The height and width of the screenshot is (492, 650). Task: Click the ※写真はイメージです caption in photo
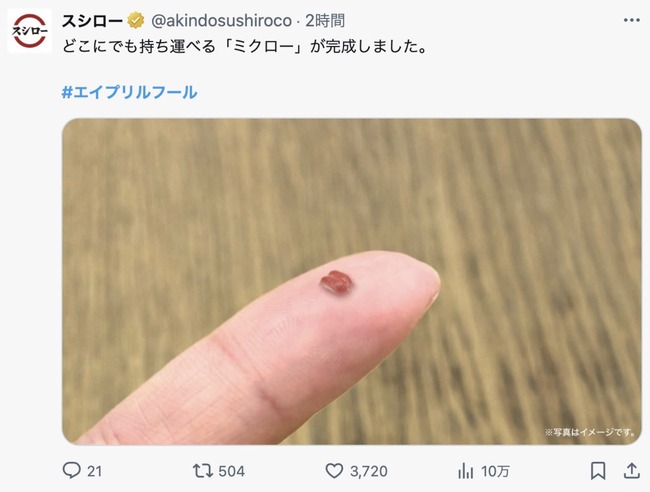coord(589,432)
